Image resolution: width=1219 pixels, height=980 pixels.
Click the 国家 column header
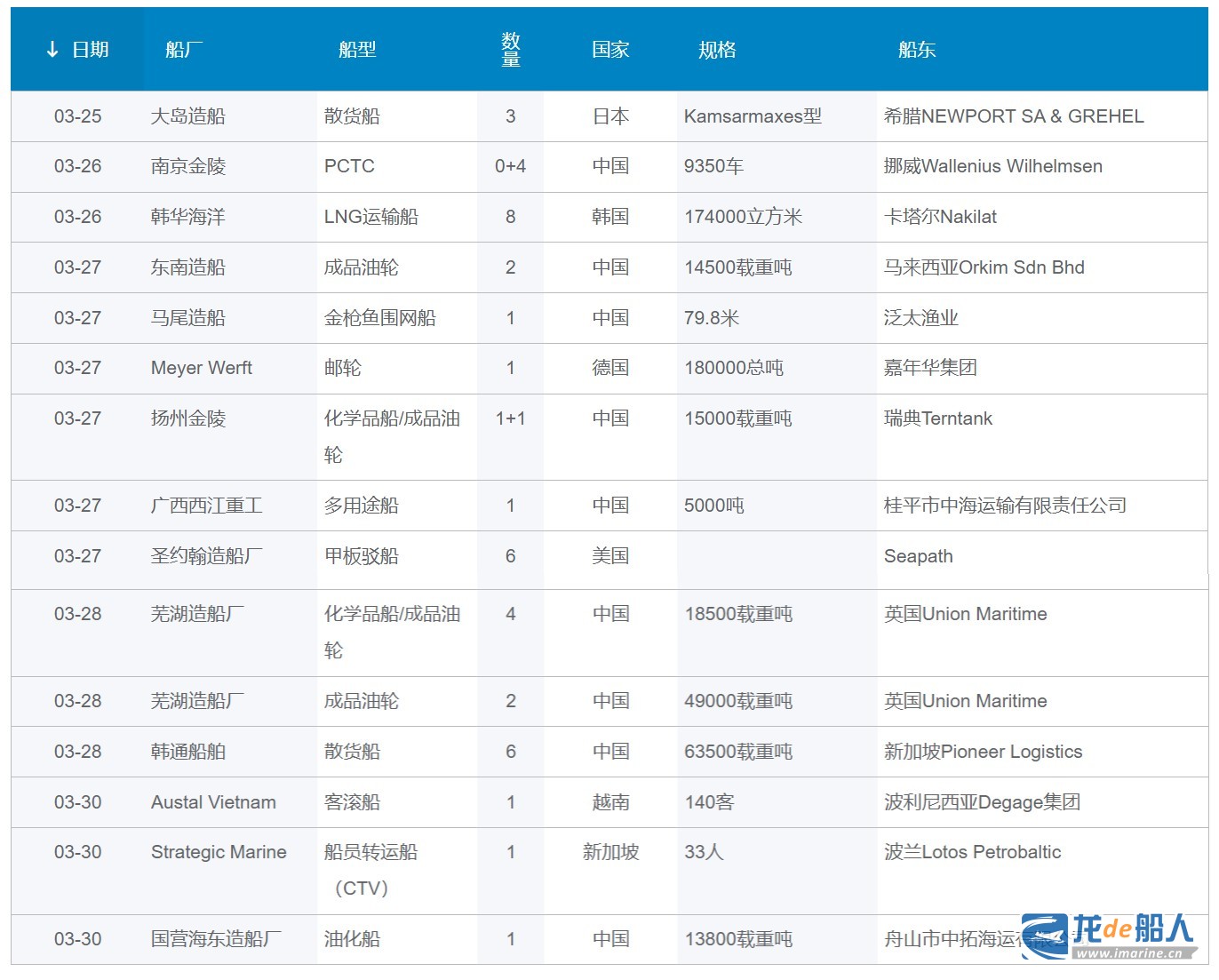point(610,50)
